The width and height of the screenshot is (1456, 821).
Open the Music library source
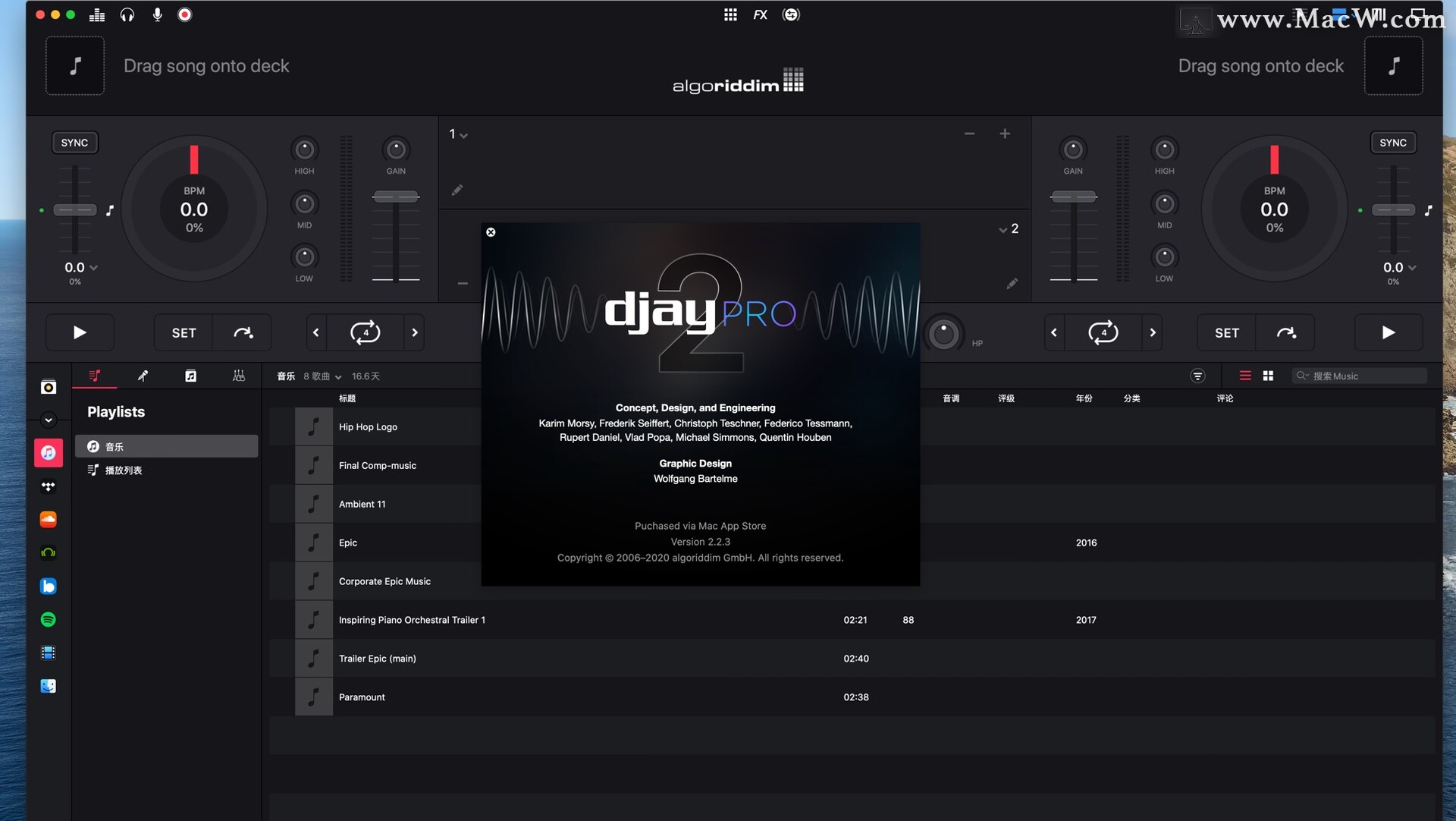tap(48, 453)
